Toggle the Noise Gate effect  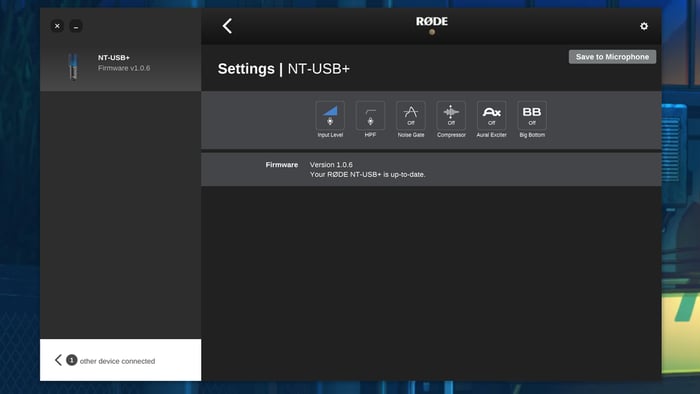(411, 116)
